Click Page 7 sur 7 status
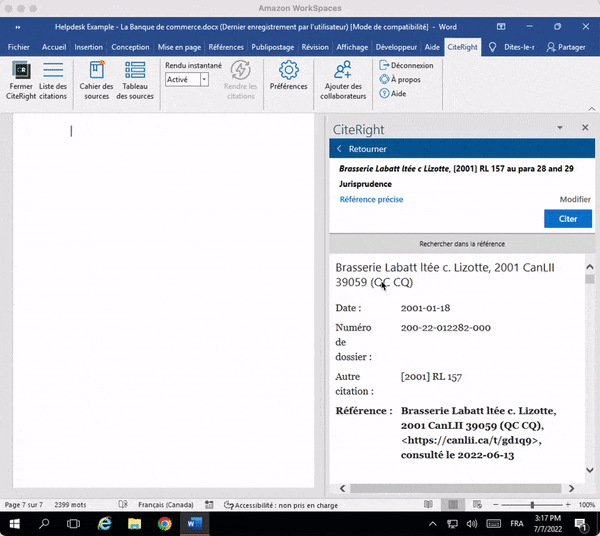Screen dimensions: 600x536 pyautogui.click(x=24, y=505)
